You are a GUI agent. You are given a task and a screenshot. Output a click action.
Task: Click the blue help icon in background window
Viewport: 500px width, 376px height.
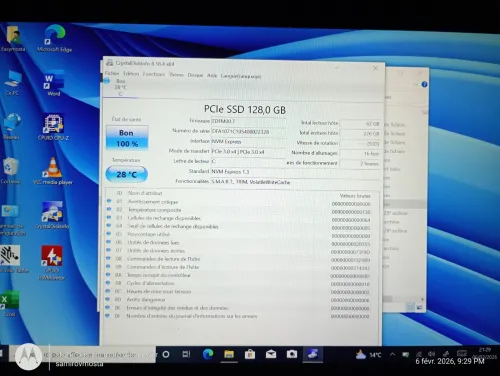424,84
